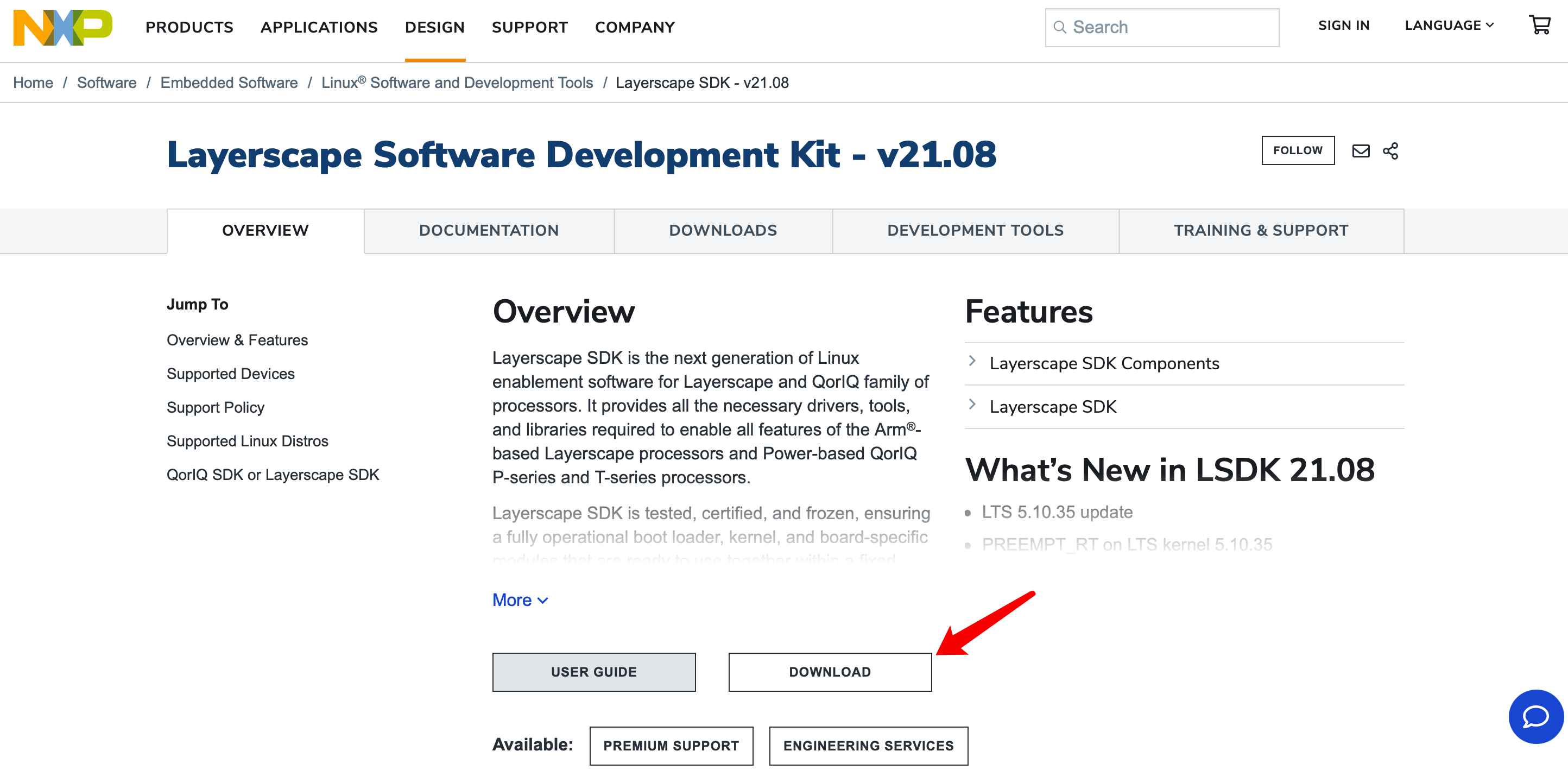Click the email envelope icon
Image resolution: width=1568 pixels, height=770 pixels.
1361,151
